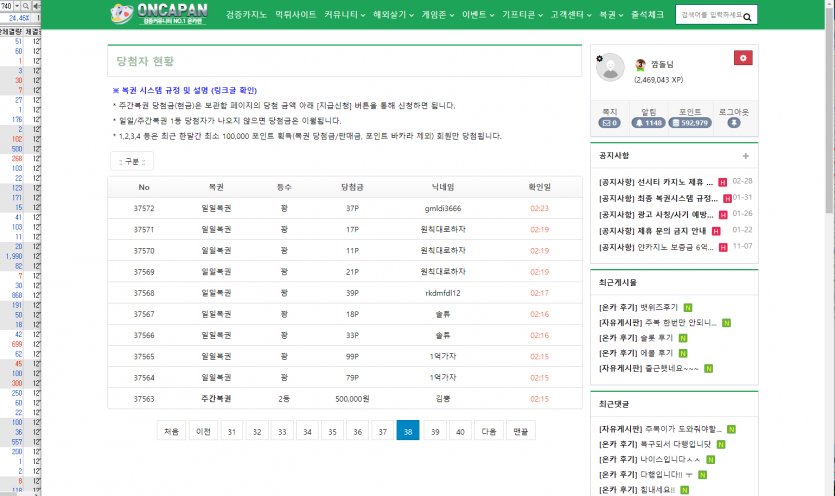
Task: Open recent comment 주복이가 도와줘야할
Action: [x=660, y=429]
